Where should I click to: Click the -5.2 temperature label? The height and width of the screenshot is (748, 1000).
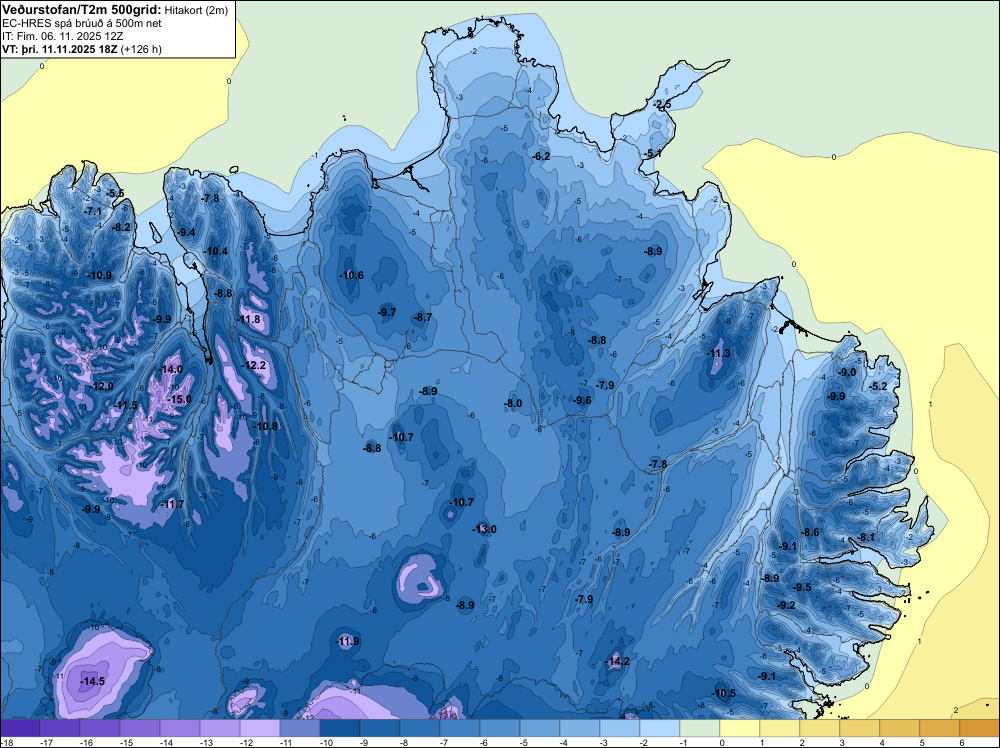(878, 386)
